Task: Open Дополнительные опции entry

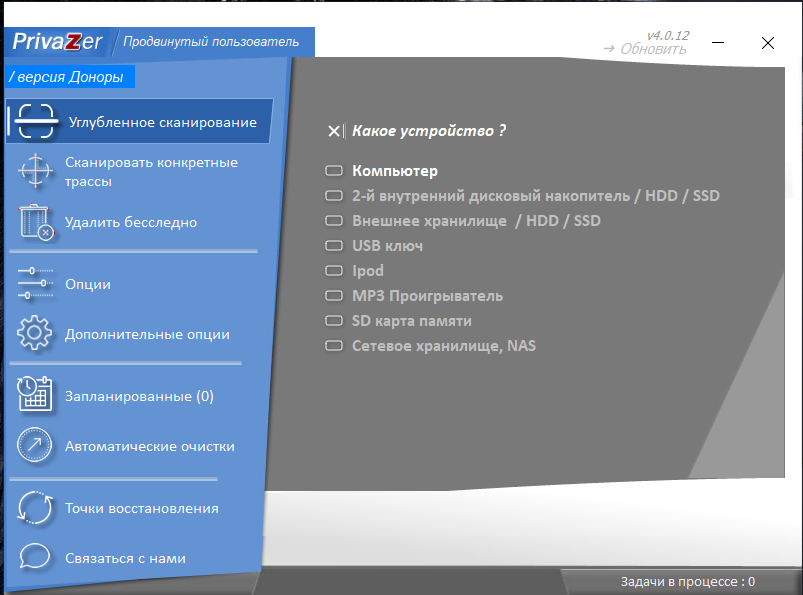Action: tap(147, 334)
